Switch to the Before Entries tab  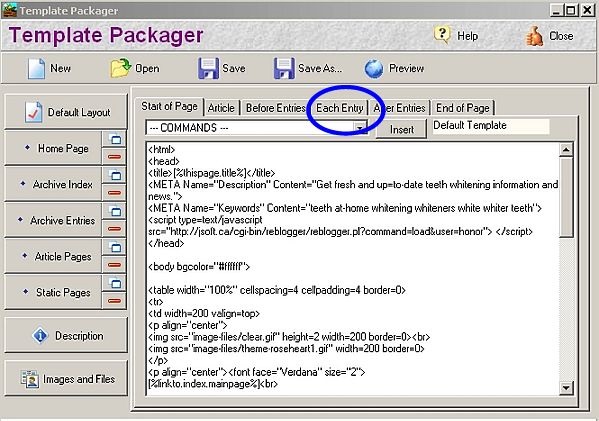click(x=275, y=108)
